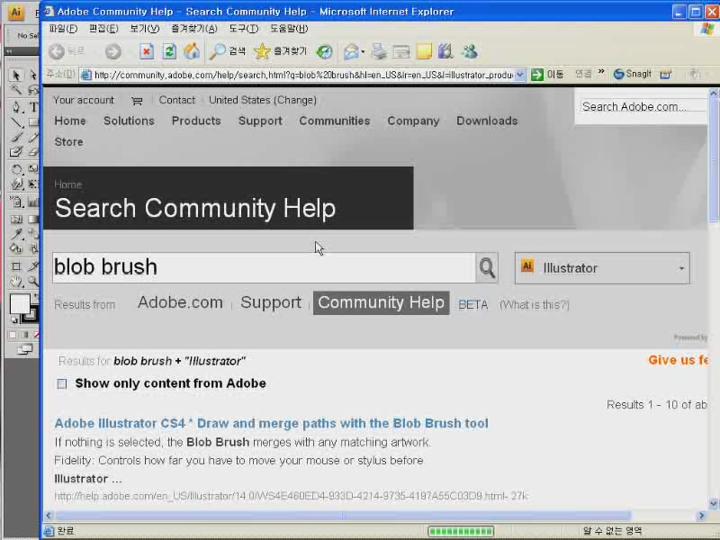Screen dimensions: 720x540
Task: Select the Live Paint Bucket tool in Illustrator
Action: pyautogui.click(x=16, y=249)
